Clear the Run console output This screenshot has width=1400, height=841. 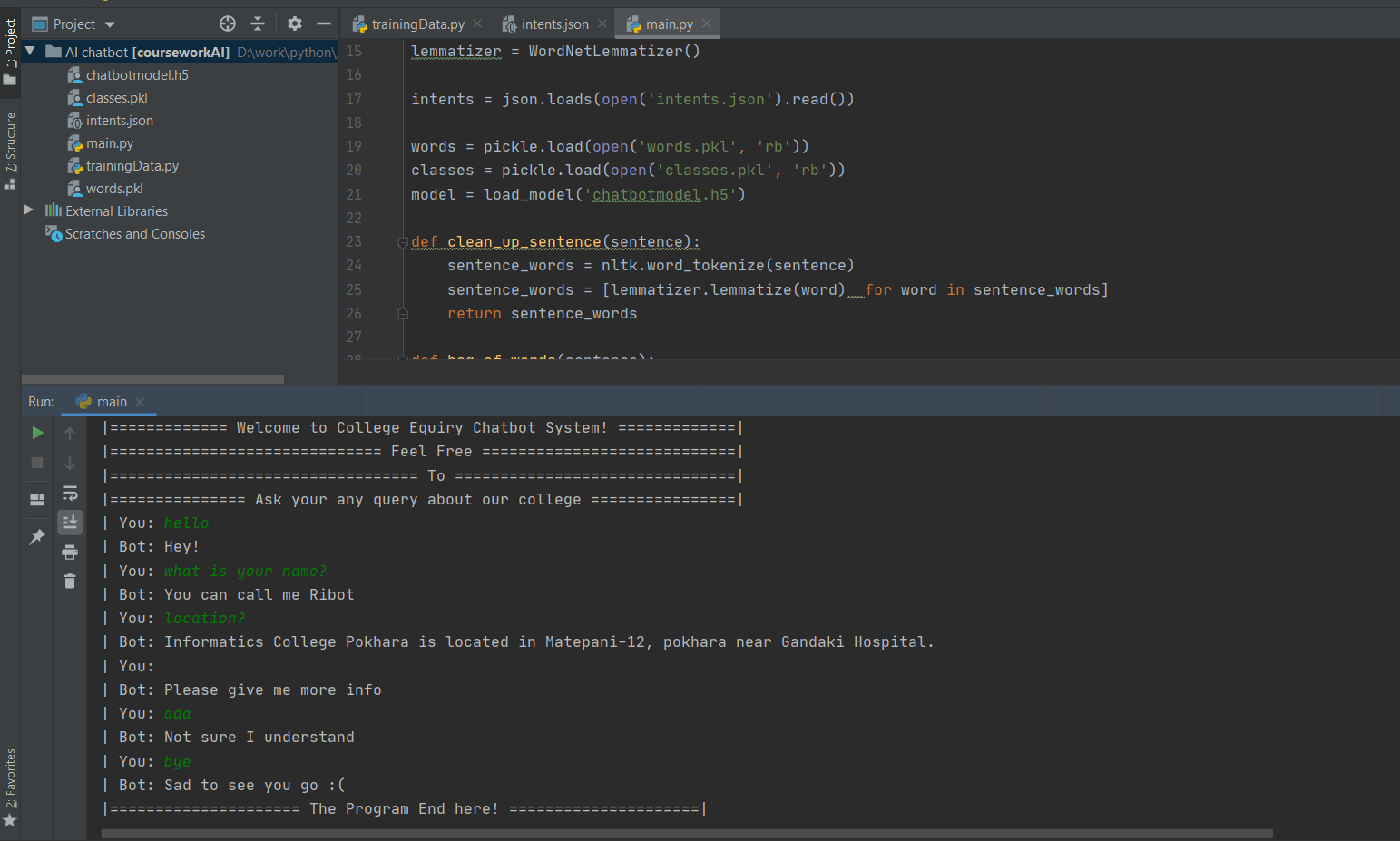click(70, 581)
